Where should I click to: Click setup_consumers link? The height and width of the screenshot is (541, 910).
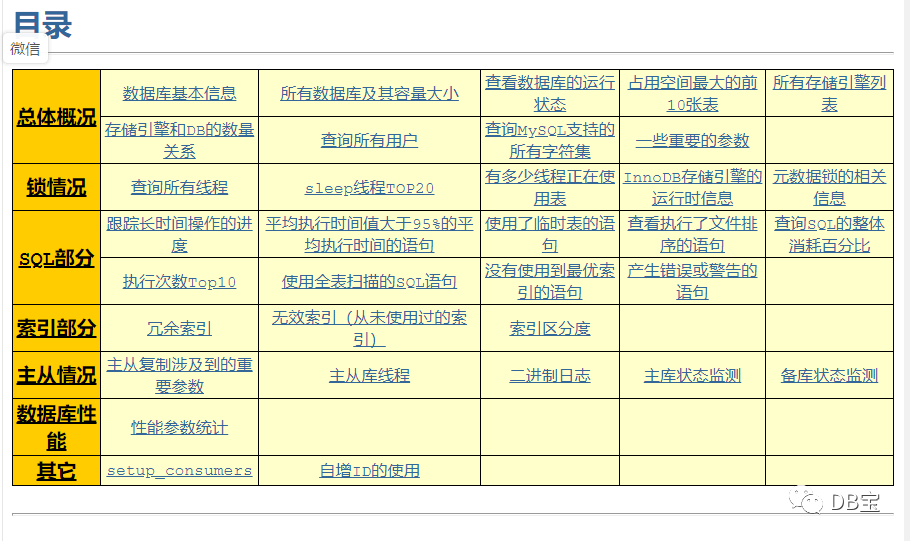tap(179, 471)
